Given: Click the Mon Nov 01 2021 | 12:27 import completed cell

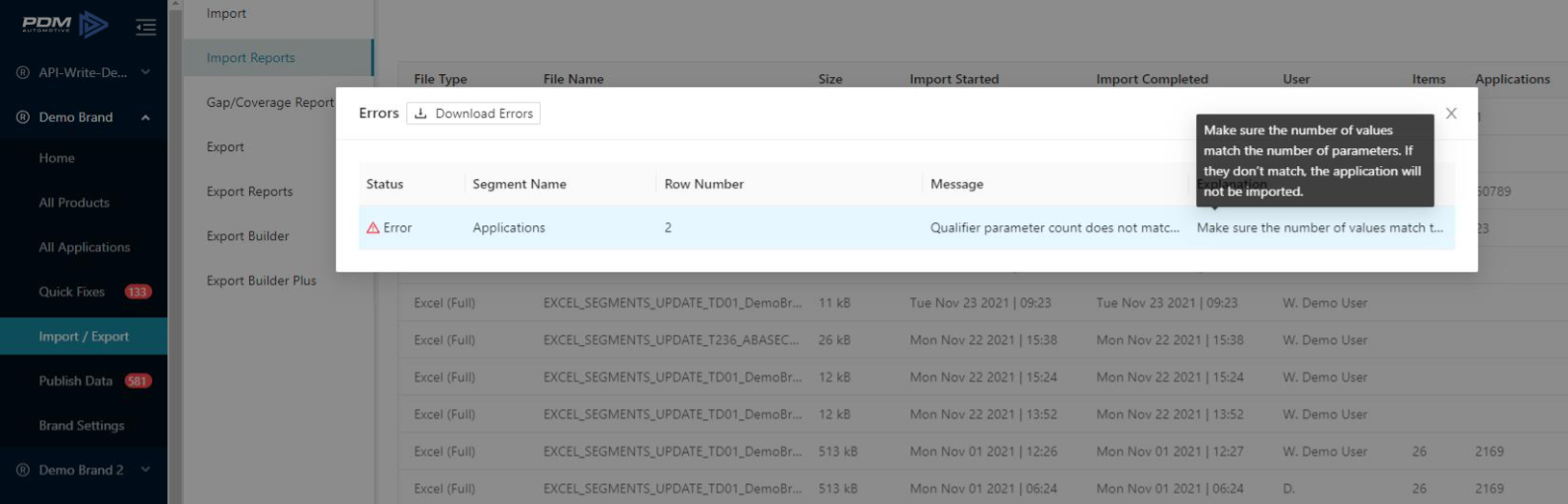Looking at the screenshot, I should coord(1171,452).
